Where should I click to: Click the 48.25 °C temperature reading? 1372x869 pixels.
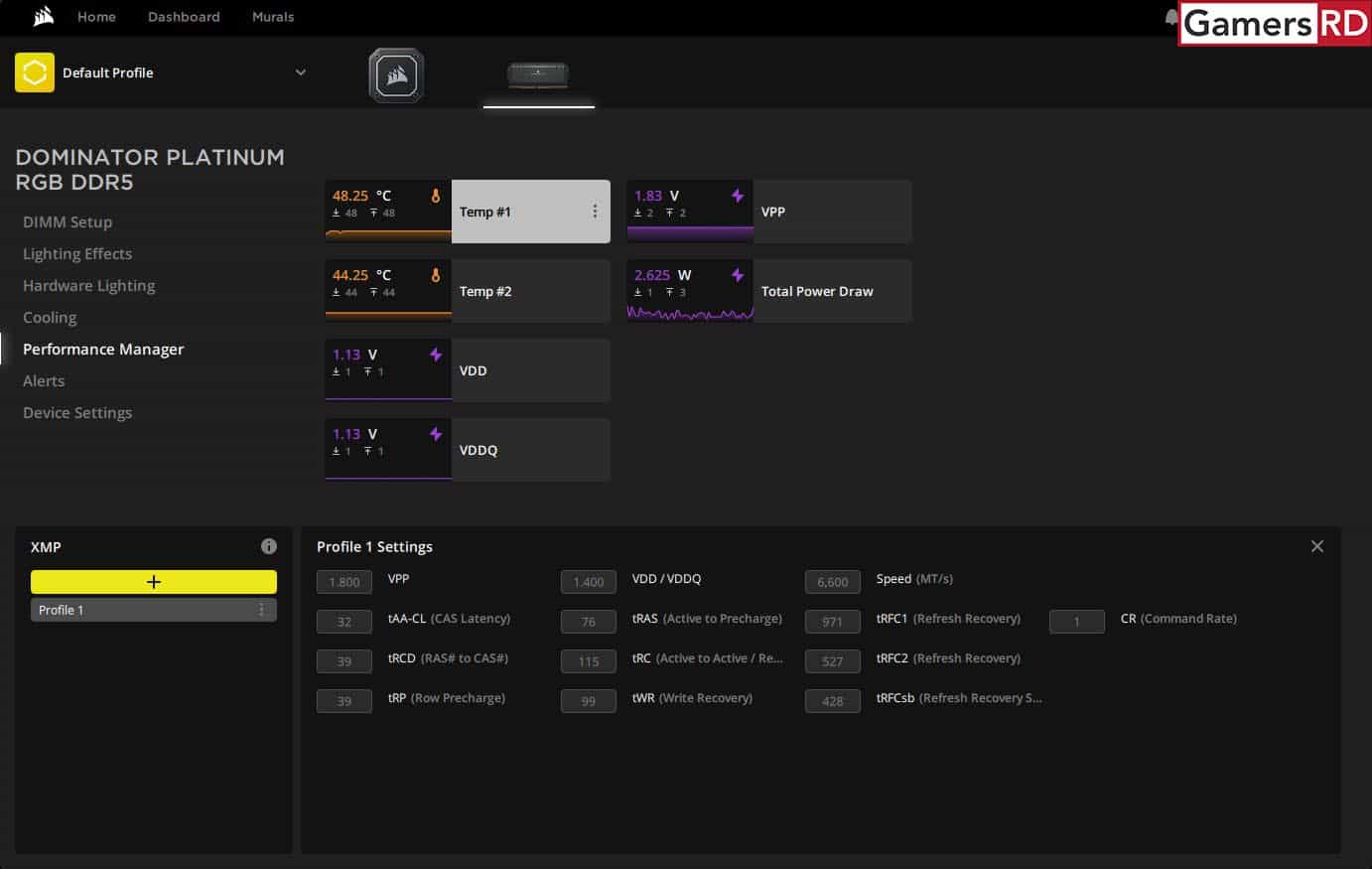361,196
